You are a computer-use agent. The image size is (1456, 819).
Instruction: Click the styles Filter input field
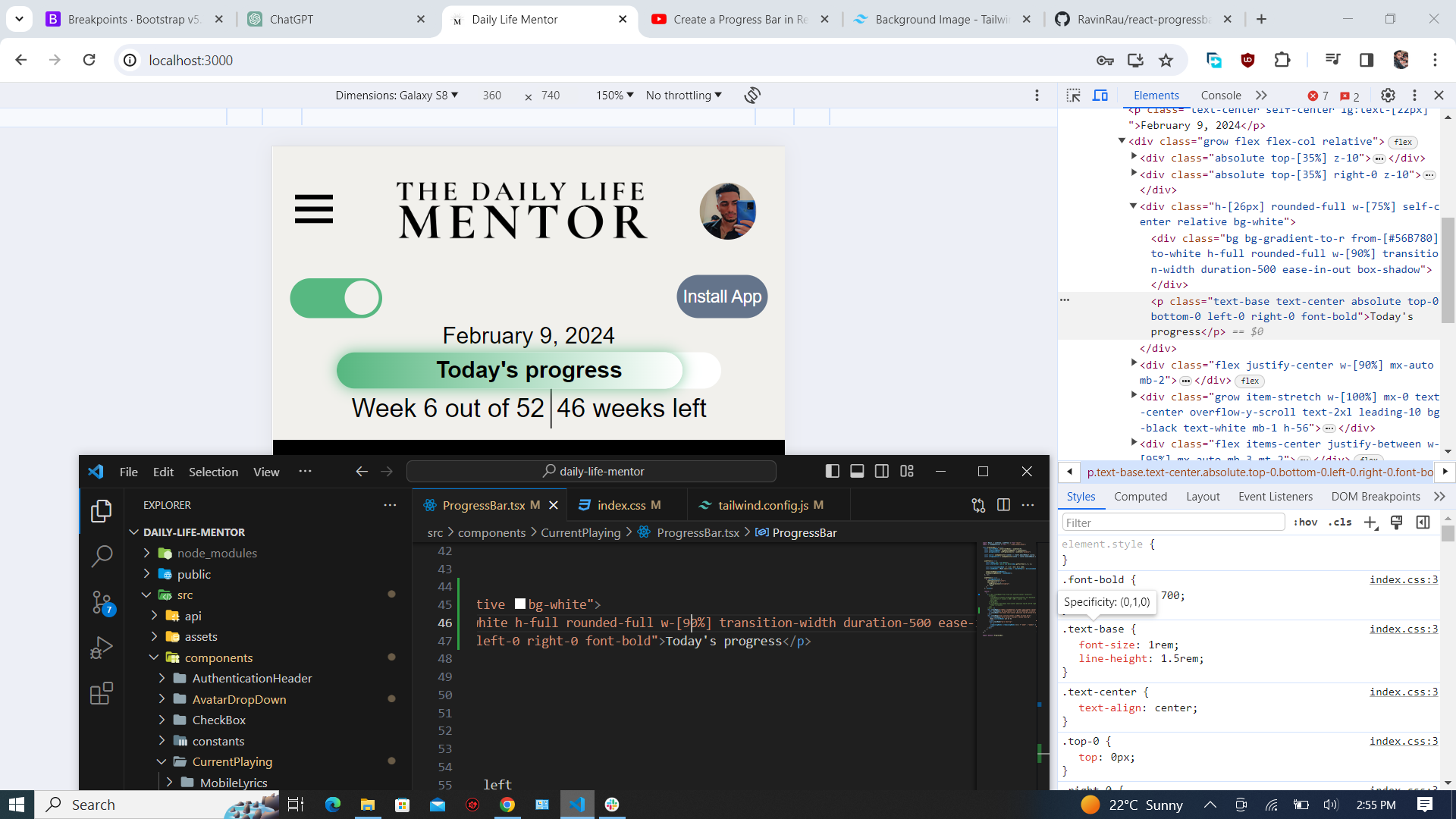point(1172,522)
